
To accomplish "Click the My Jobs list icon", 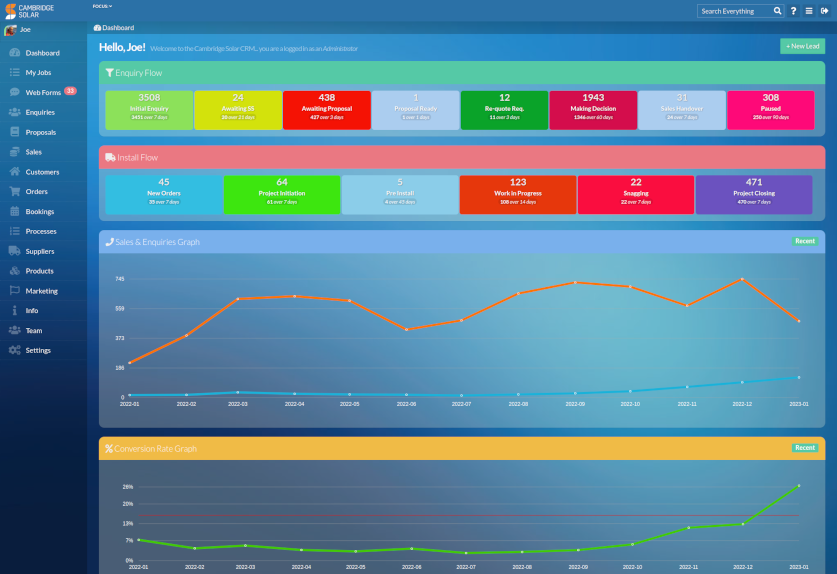I will click(14, 72).
